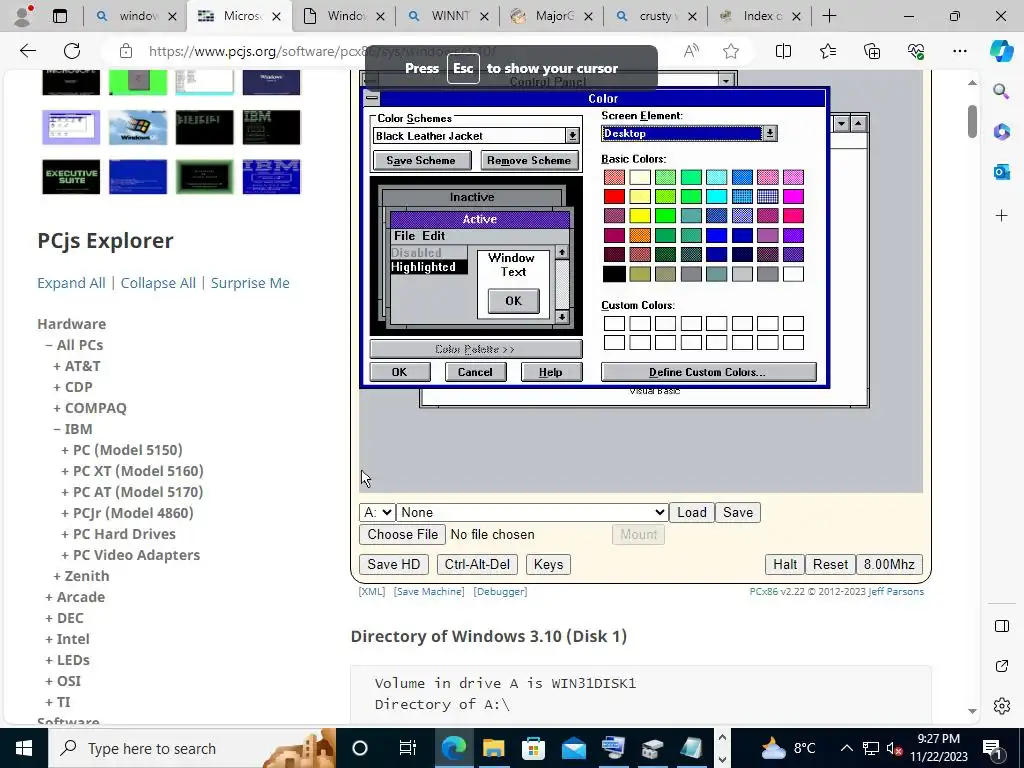The image size is (1024, 768).
Task: Cancel the Color dialog
Action: [475, 372]
